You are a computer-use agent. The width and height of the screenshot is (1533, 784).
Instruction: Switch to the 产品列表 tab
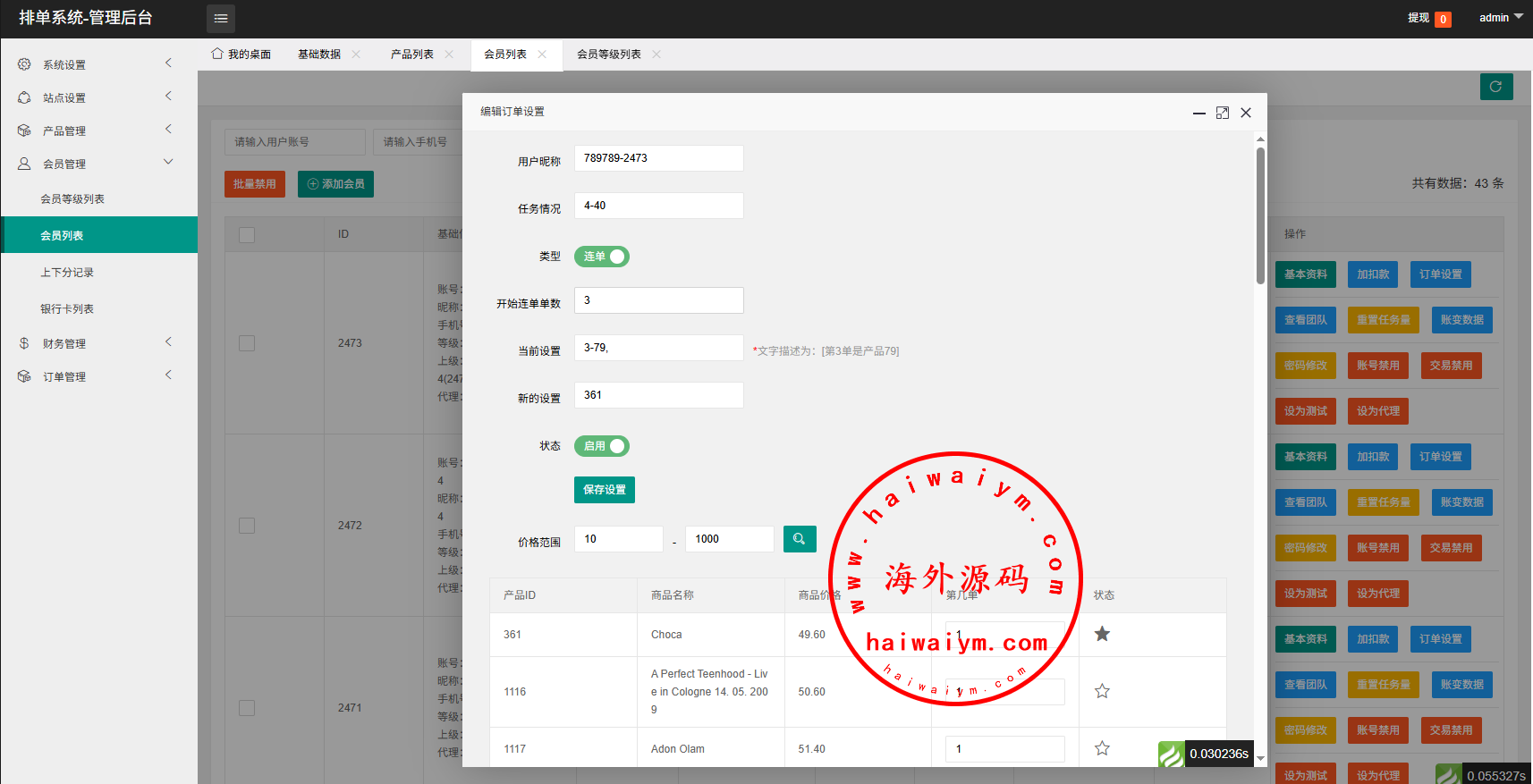(x=411, y=55)
